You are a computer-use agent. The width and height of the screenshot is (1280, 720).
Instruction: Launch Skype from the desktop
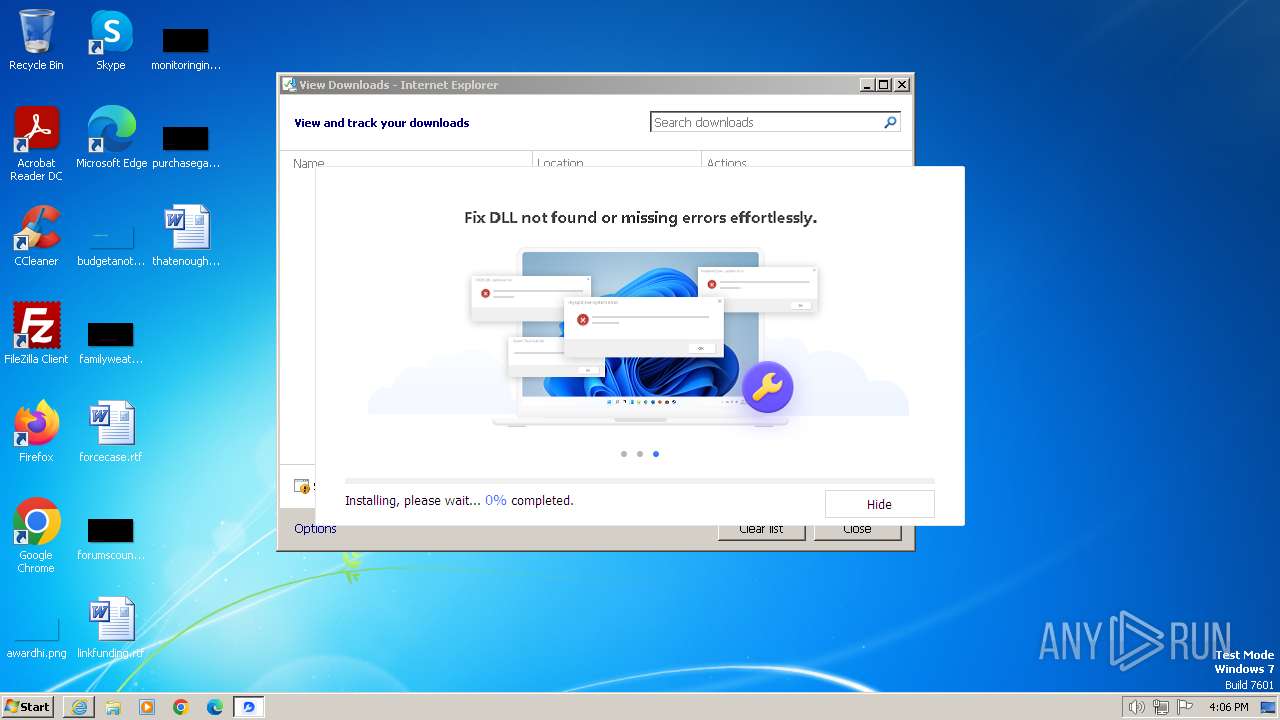click(110, 40)
